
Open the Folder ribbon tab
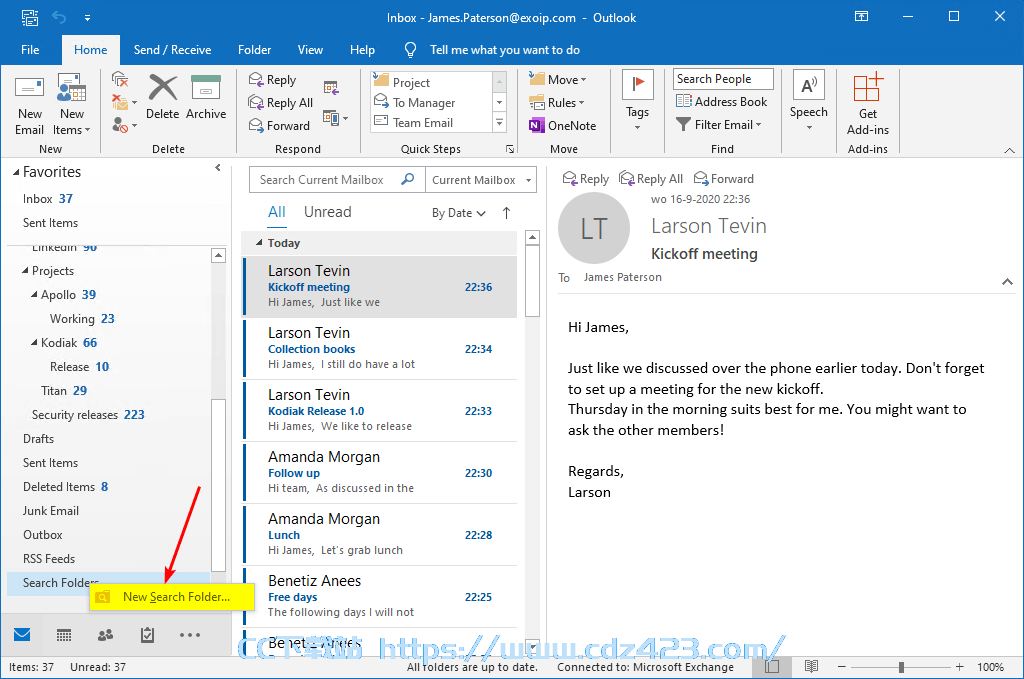tap(255, 50)
